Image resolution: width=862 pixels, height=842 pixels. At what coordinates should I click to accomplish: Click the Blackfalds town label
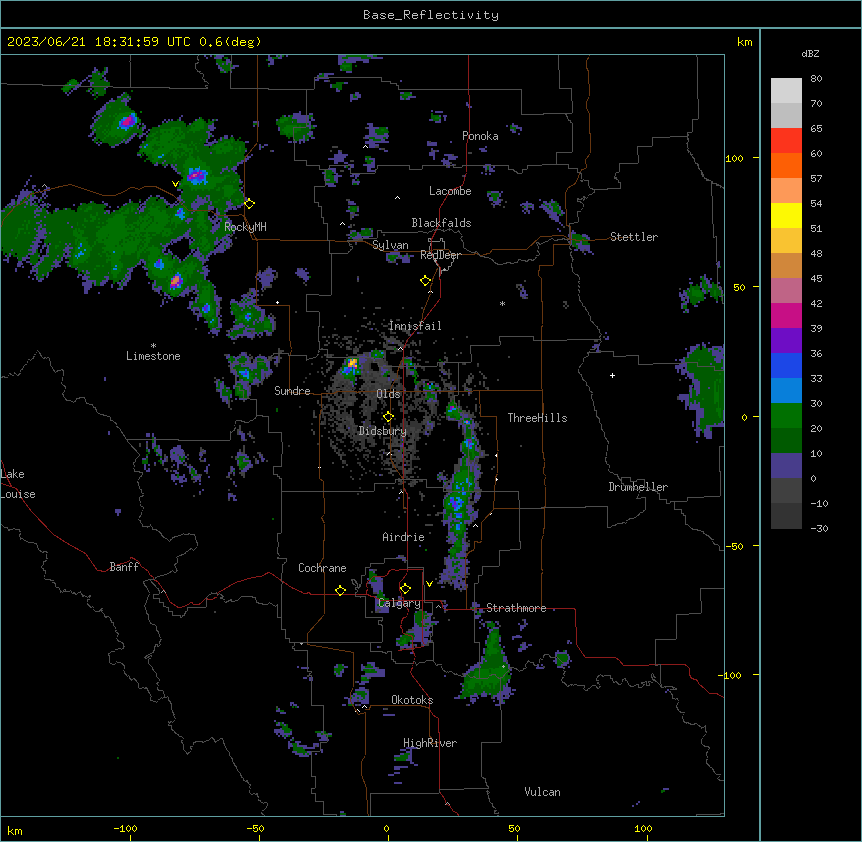441,223
